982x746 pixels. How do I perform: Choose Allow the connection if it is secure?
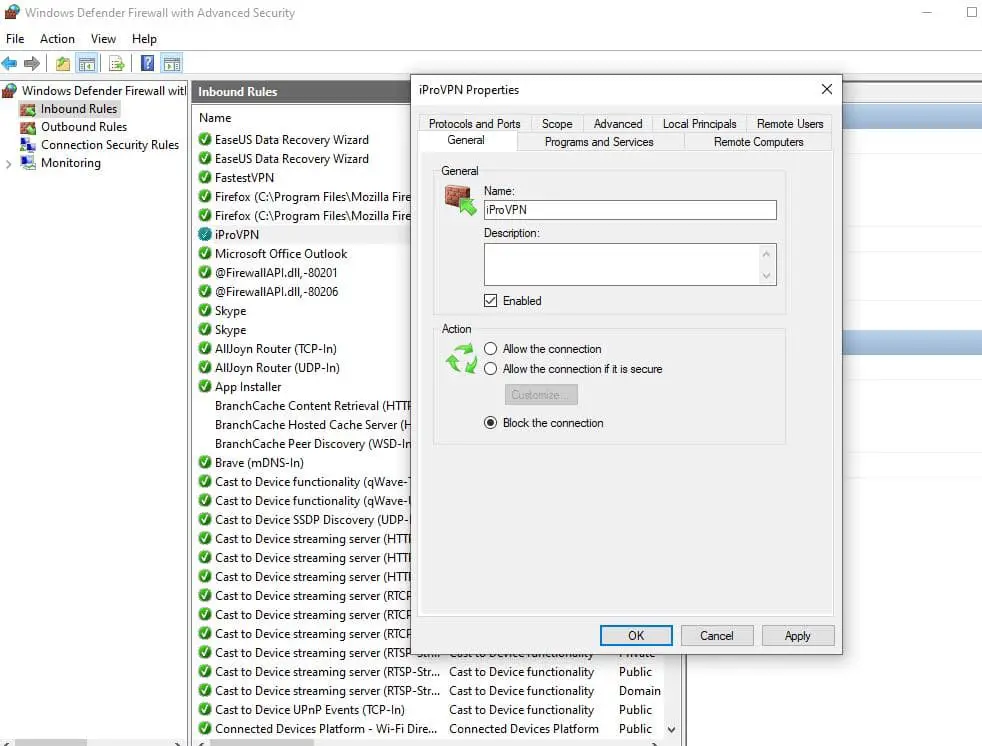pos(491,369)
